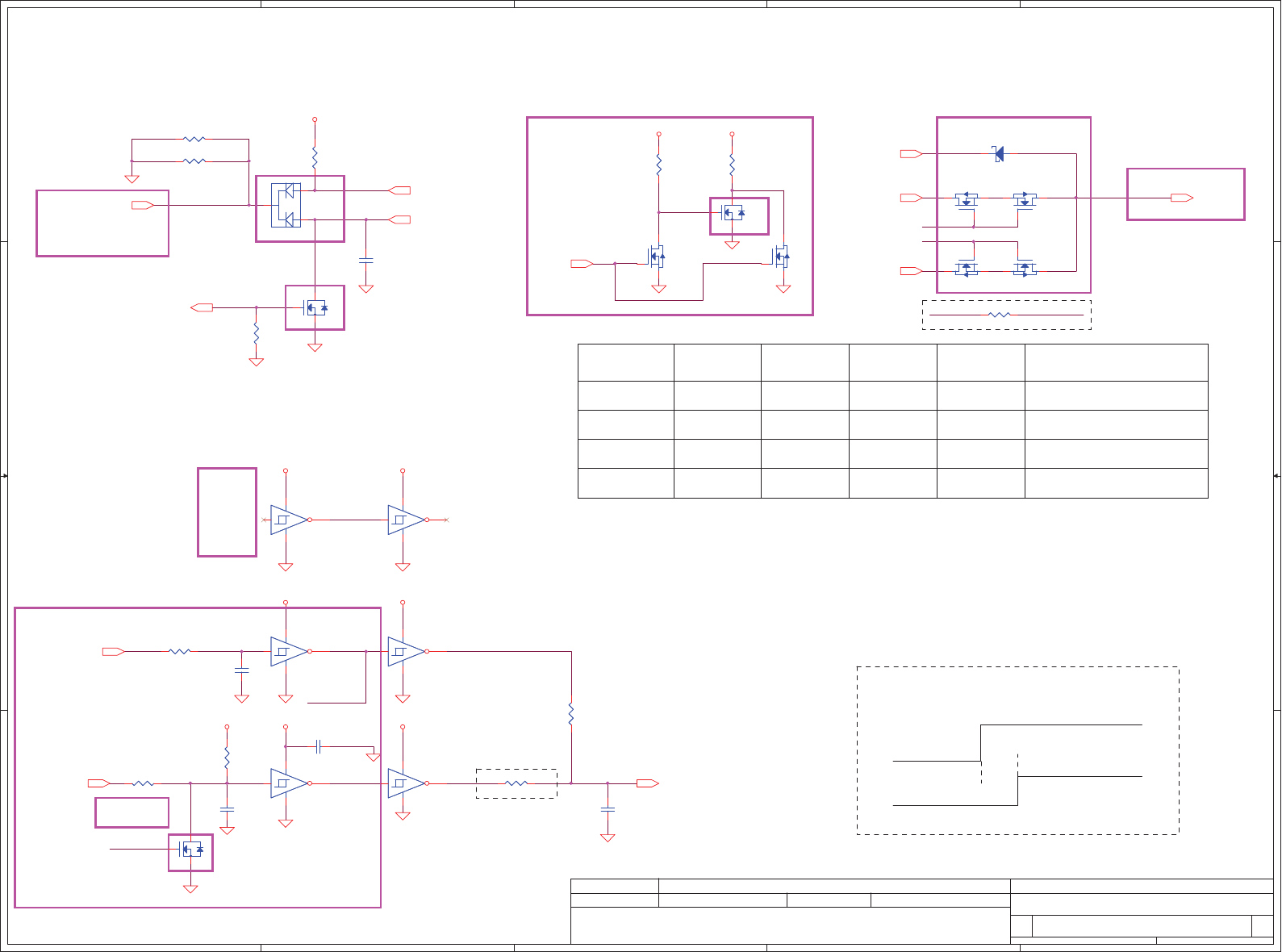The height and width of the screenshot is (952, 1282).
Task: Click the ground symbol under the two parallel resistors
Action: coord(132,179)
